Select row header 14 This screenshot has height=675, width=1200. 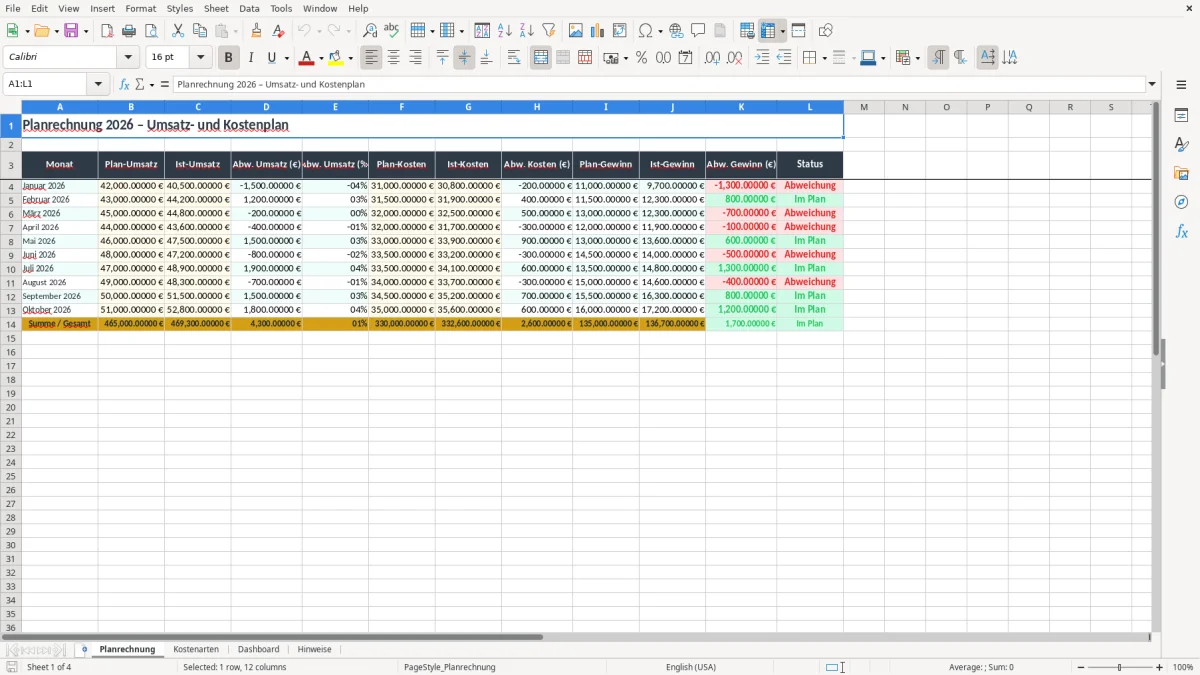pyautogui.click(x=11, y=324)
